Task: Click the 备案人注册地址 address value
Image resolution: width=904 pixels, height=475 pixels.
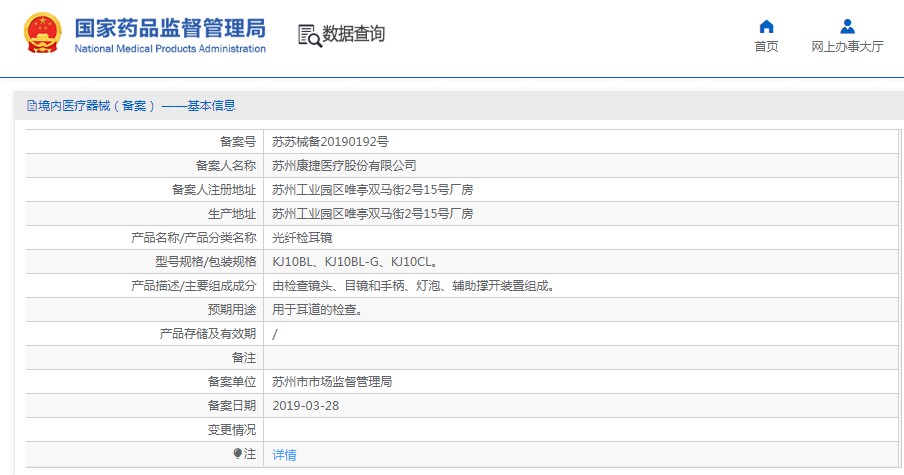Action: coord(372,190)
